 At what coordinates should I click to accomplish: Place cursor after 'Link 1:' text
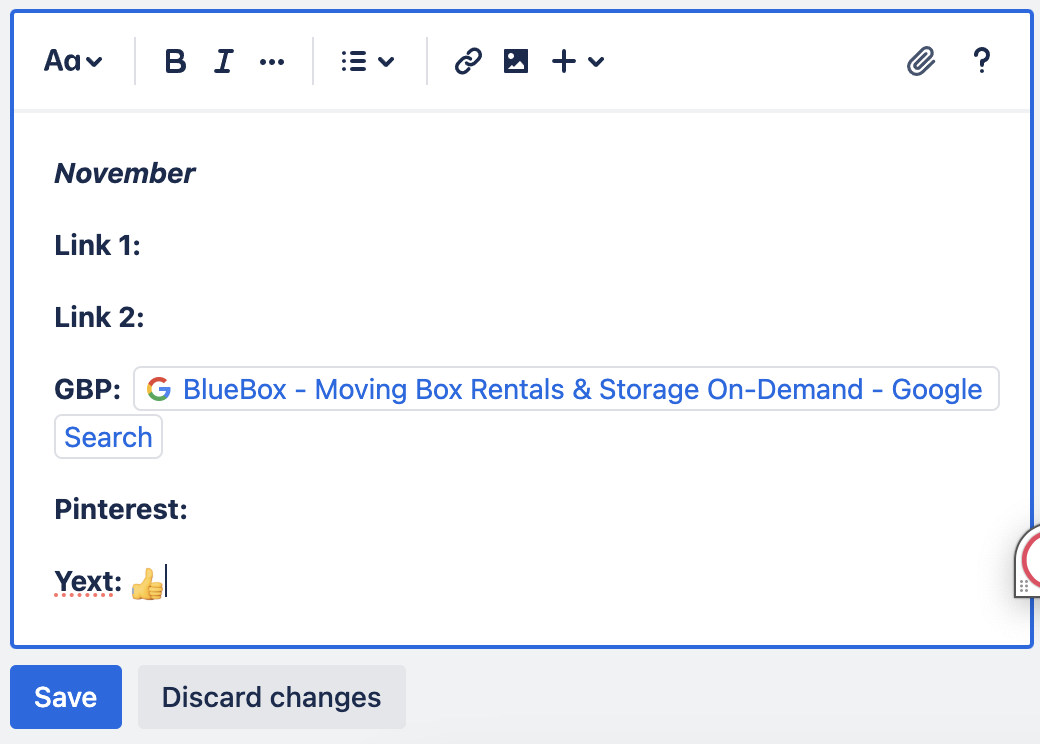click(142, 245)
